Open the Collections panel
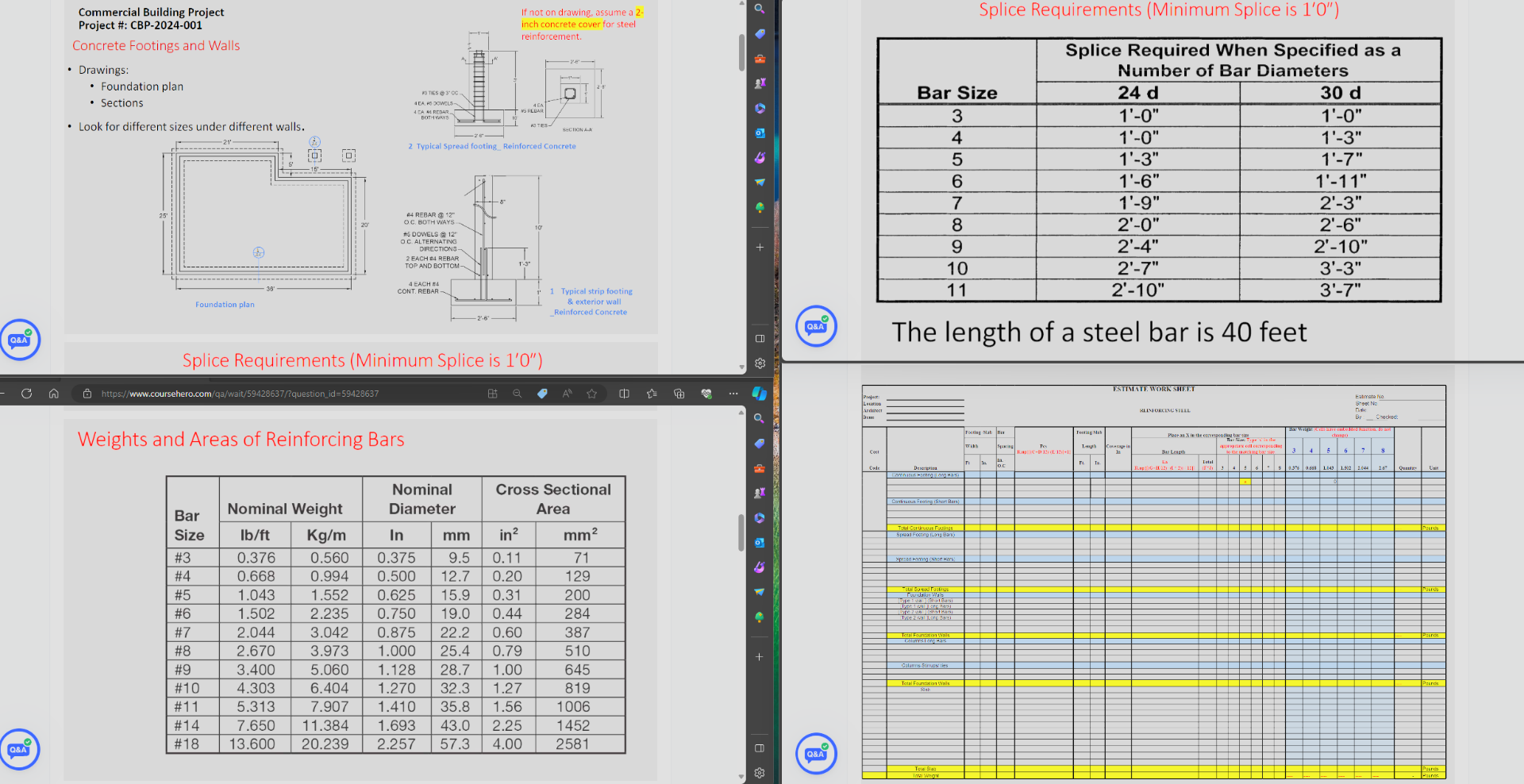 tap(679, 393)
